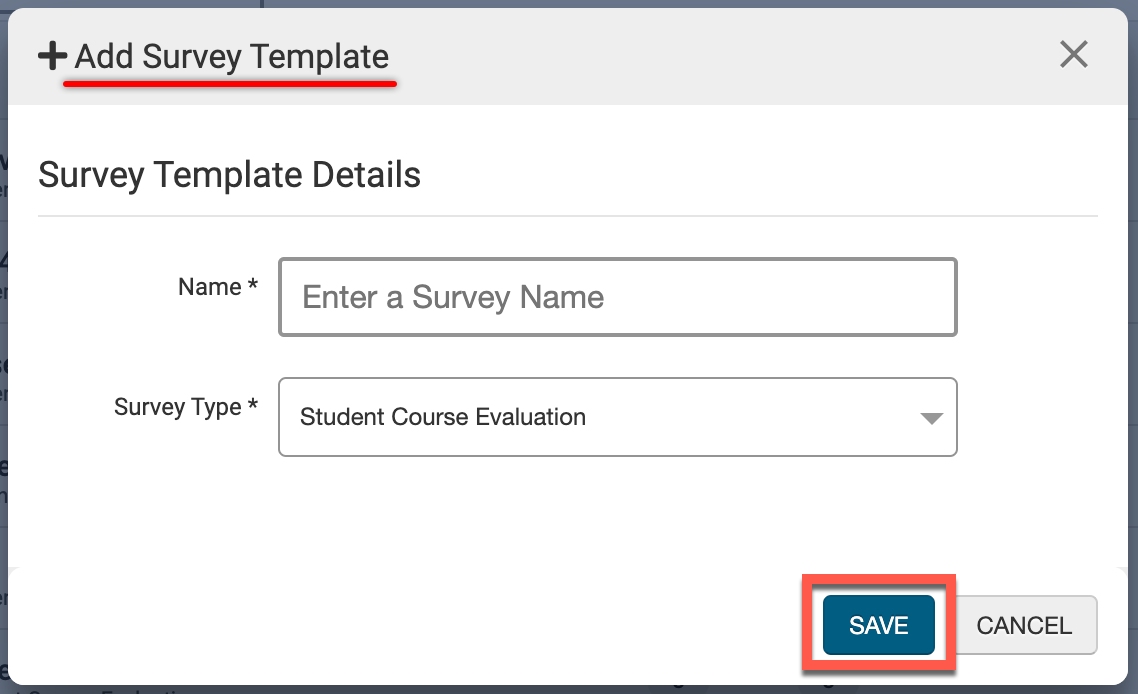Image resolution: width=1138 pixels, height=694 pixels.
Task: Click the Survey Type dropdown arrow
Action: click(931, 418)
